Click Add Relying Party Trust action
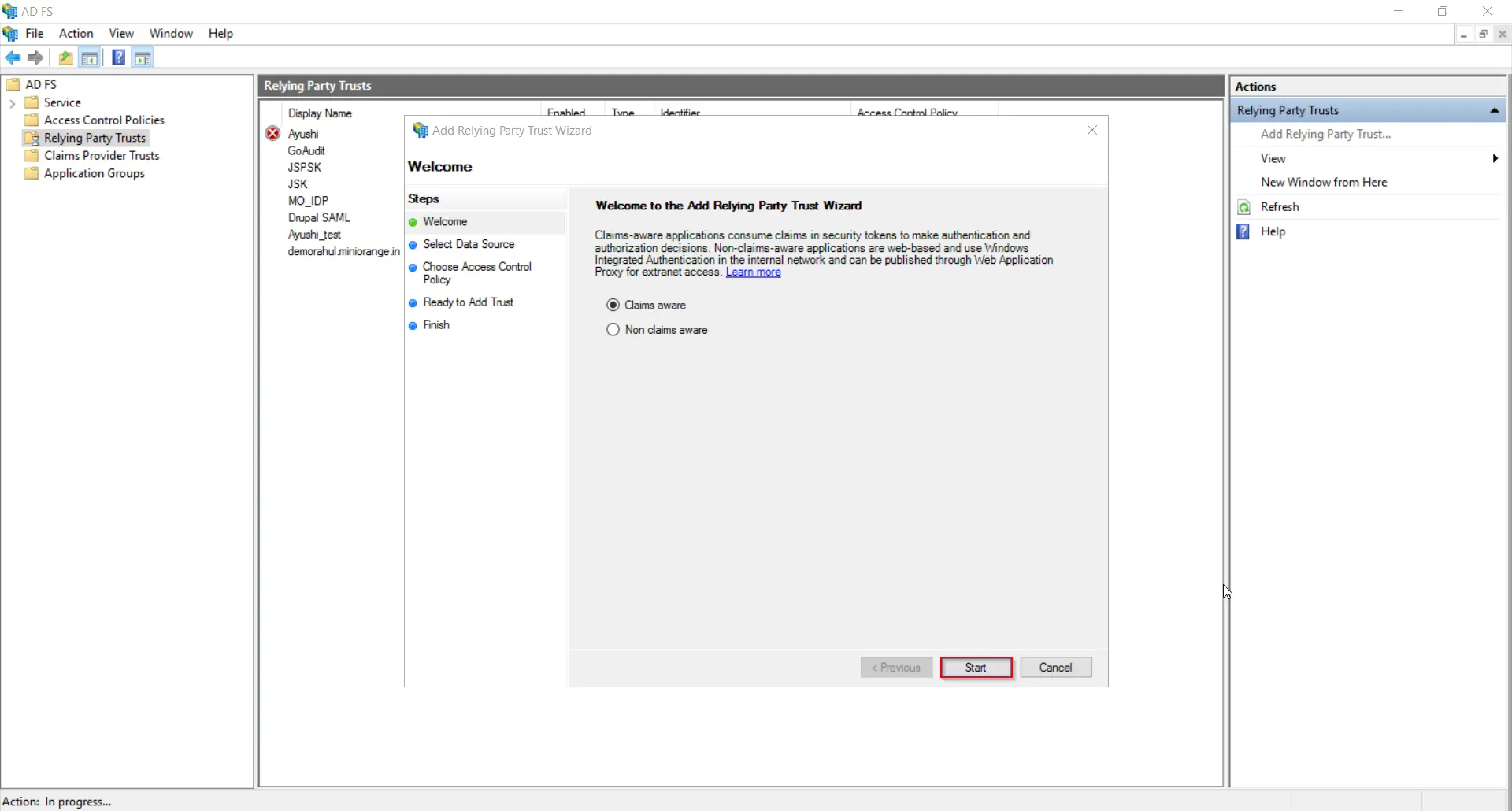The image size is (1512, 811). pos(1325,134)
